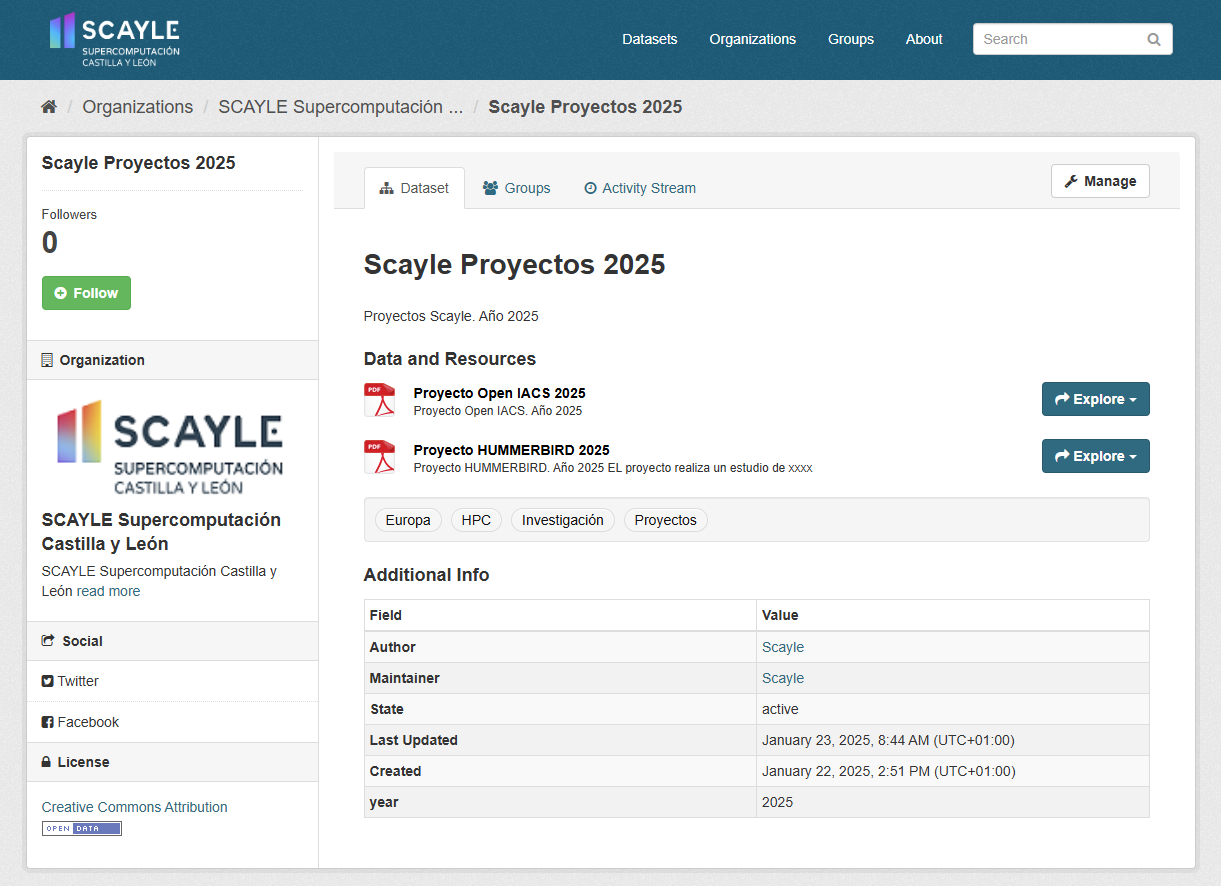Viewport: 1221px width, 886px height.
Task: Select the Dataset tab
Action: click(414, 188)
